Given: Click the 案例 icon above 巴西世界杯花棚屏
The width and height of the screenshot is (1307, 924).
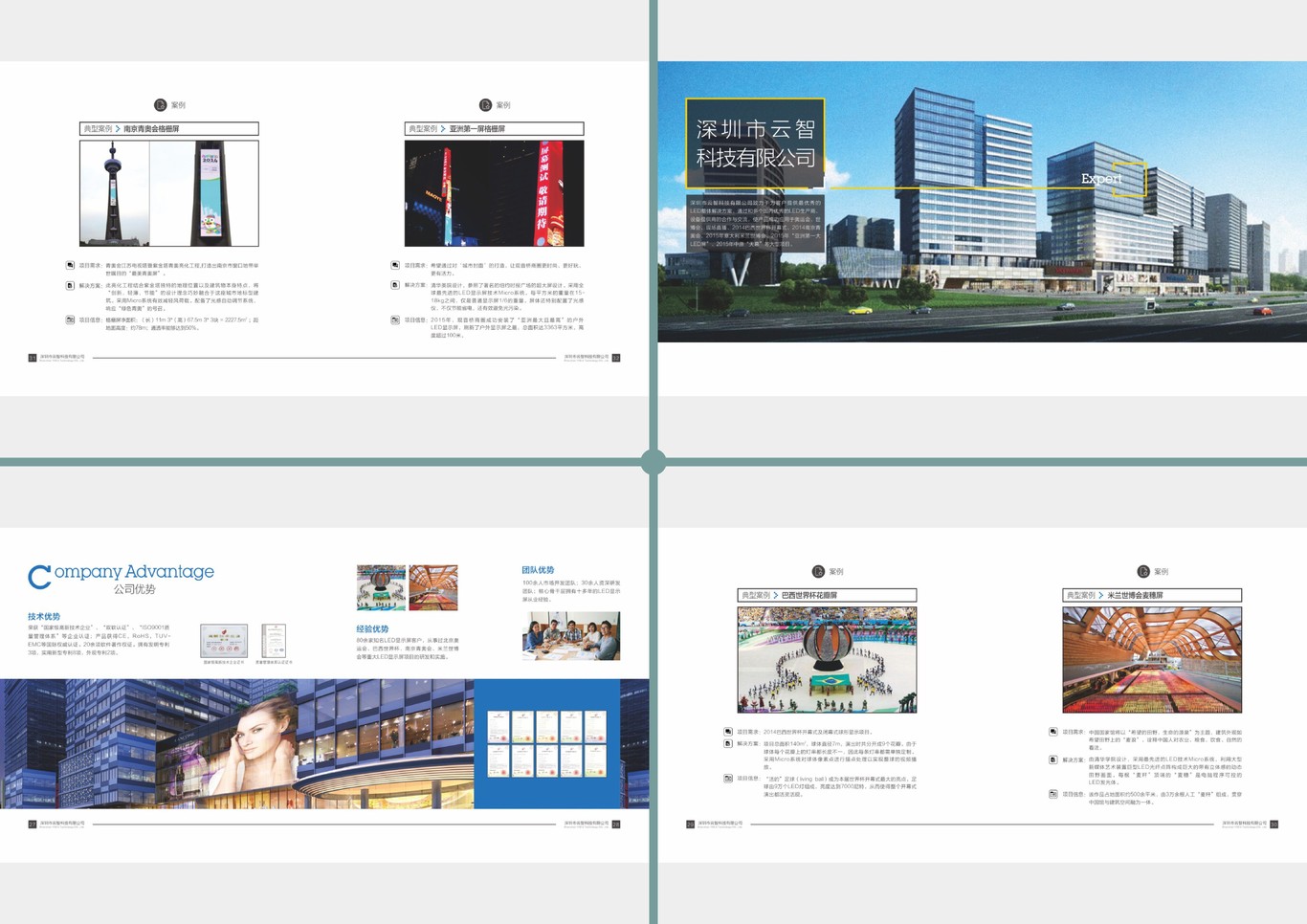Looking at the screenshot, I should click(x=819, y=572).
